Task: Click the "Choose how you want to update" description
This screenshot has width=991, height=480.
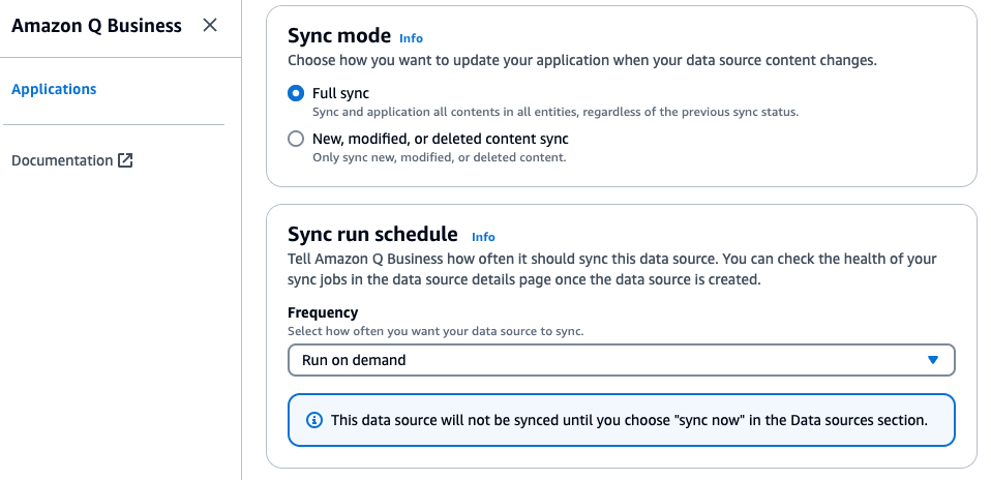Action: click(582, 60)
